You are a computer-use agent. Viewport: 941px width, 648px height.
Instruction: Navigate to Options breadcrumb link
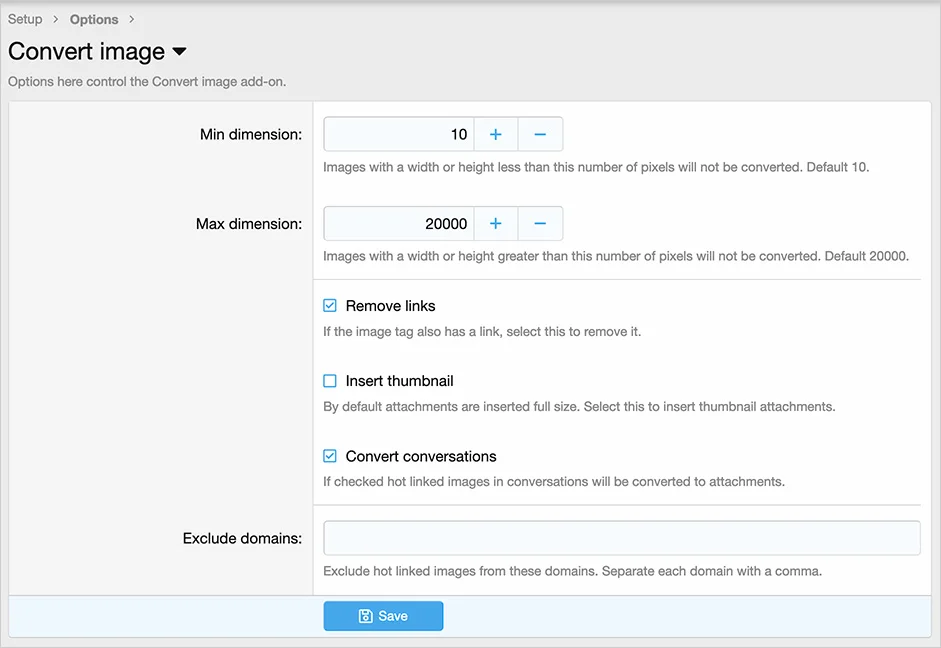click(94, 19)
